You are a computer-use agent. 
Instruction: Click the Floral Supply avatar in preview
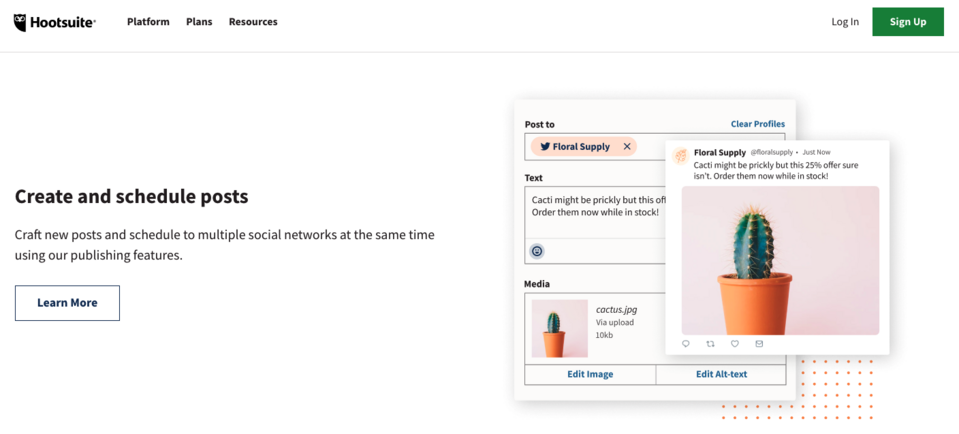pos(681,155)
